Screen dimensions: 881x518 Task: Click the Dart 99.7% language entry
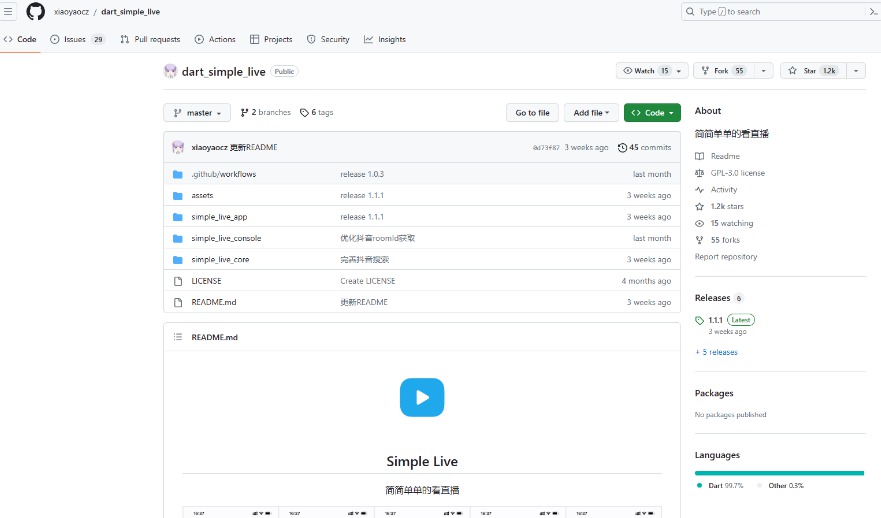tap(720, 485)
